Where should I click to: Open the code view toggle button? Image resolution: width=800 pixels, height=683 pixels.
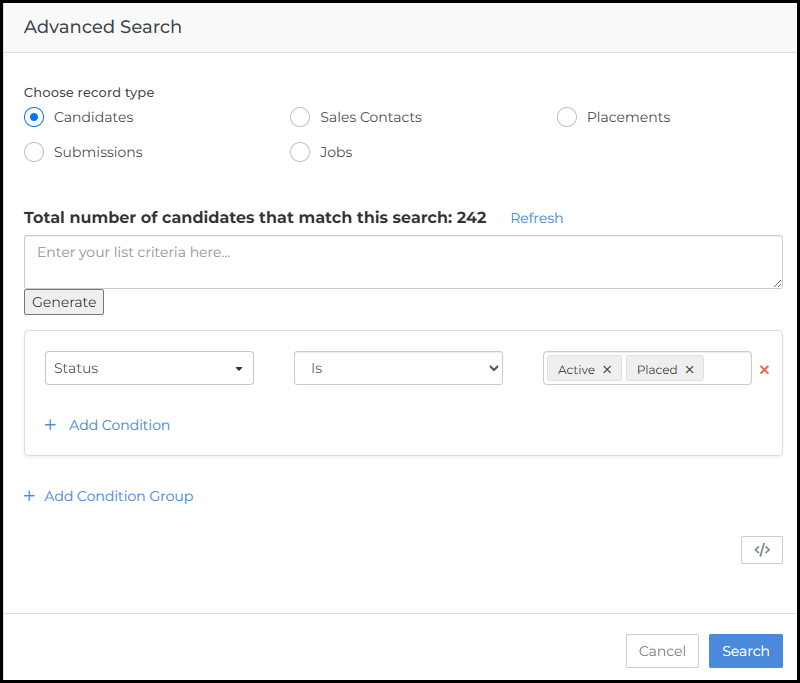[x=762, y=550]
